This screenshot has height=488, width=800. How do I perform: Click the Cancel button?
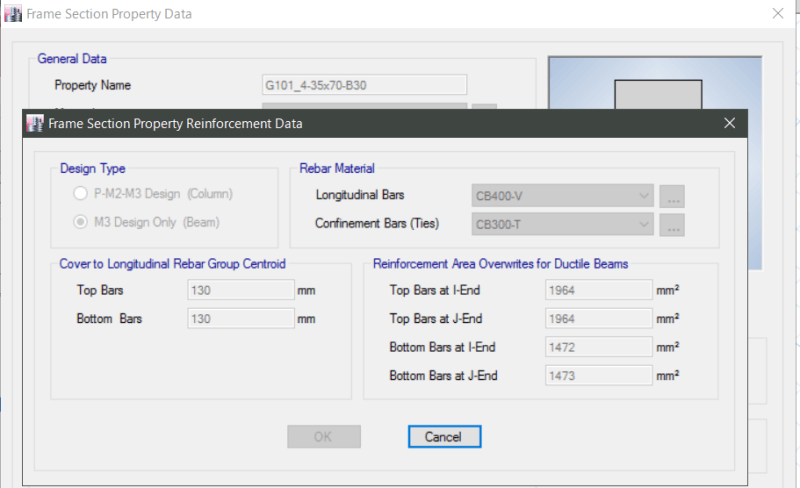pyautogui.click(x=444, y=437)
